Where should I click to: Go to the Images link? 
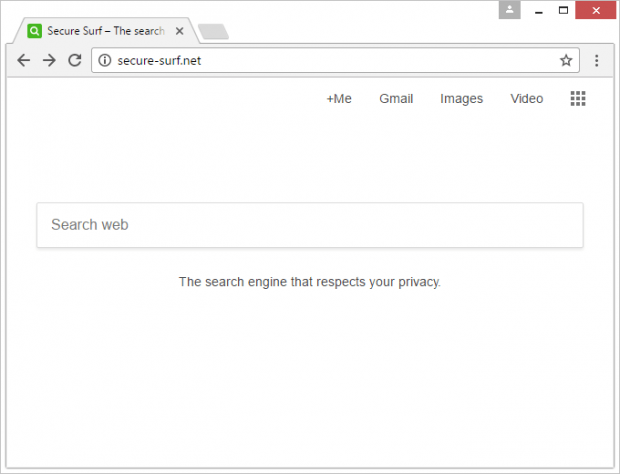461,98
